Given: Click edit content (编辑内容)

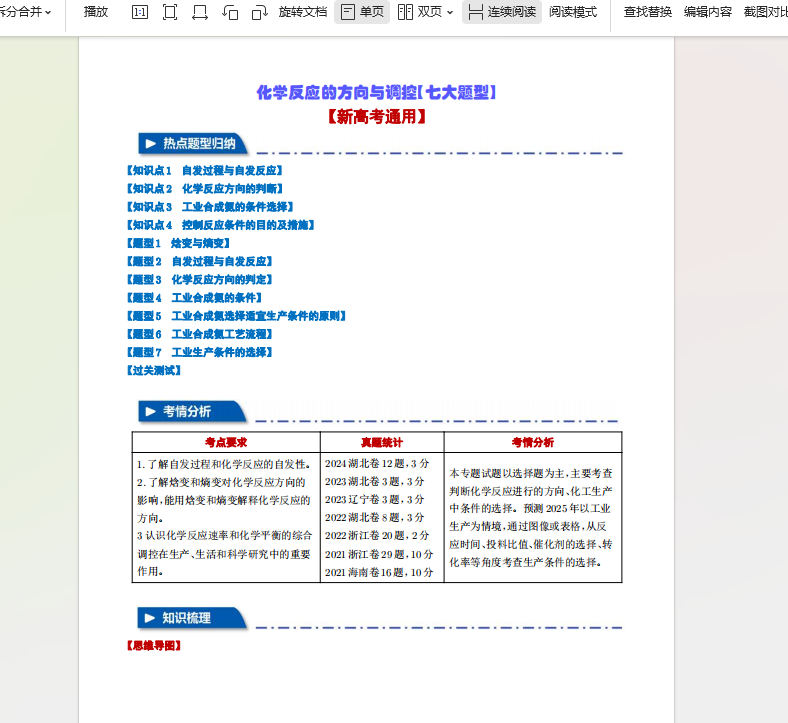Looking at the screenshot, I should pyautogui.click(x=708, y=12).
